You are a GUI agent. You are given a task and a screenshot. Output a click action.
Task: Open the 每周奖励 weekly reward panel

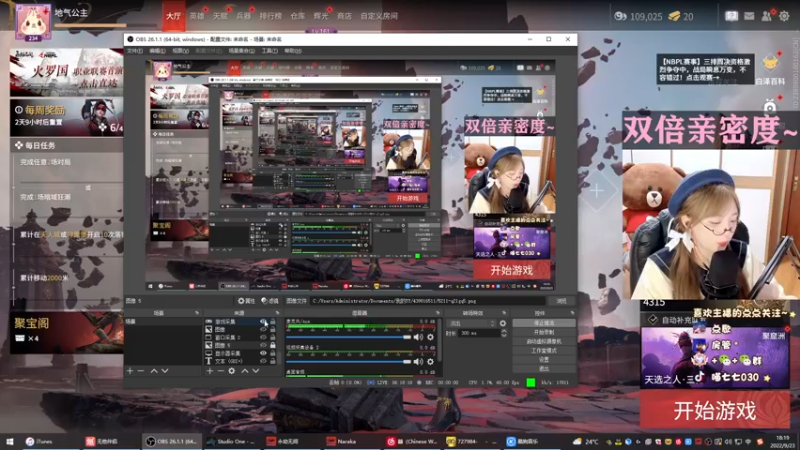point(66,117)
